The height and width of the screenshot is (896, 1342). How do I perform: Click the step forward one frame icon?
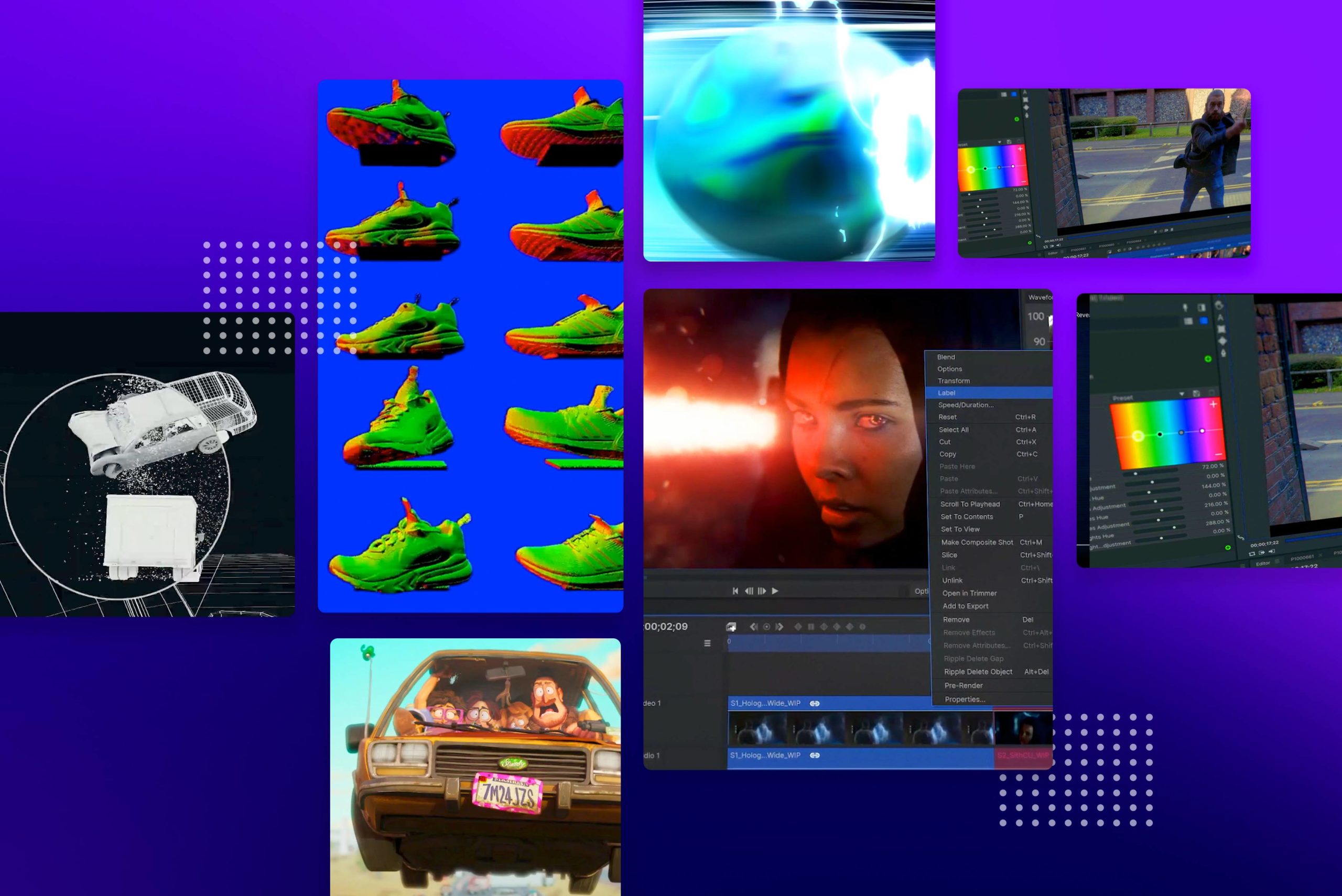(x=762, y=591)
